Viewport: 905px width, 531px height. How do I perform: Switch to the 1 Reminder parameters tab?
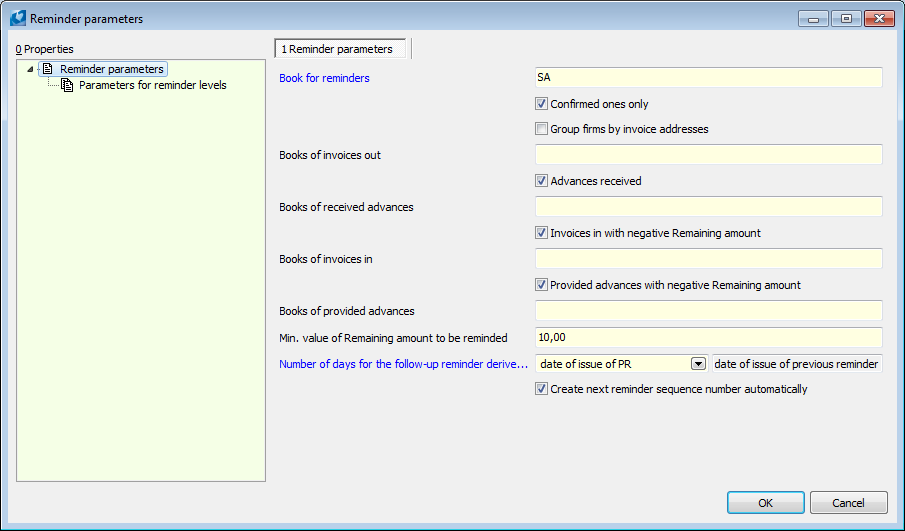click(341, 49)
